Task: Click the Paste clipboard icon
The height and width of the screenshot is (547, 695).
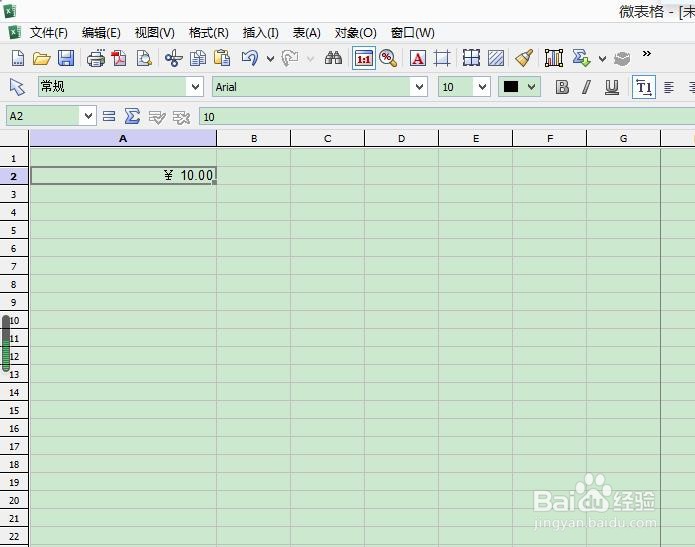Action: click(x=222, y=58)
